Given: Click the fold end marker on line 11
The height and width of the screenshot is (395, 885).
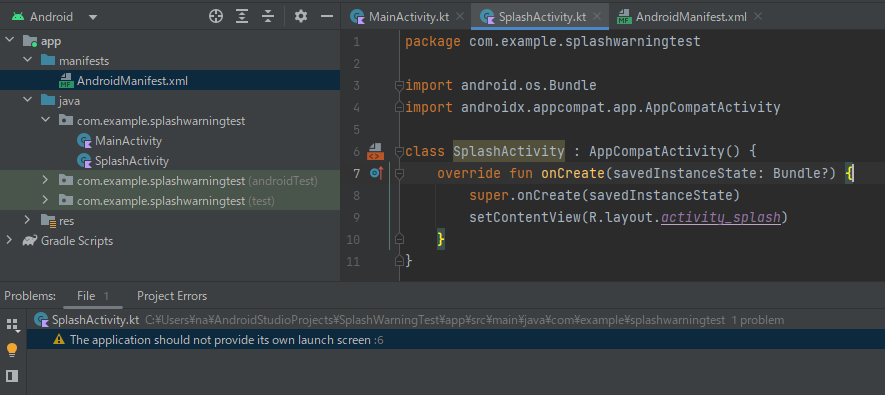Looking at the screenshot, I should (399, 261).
